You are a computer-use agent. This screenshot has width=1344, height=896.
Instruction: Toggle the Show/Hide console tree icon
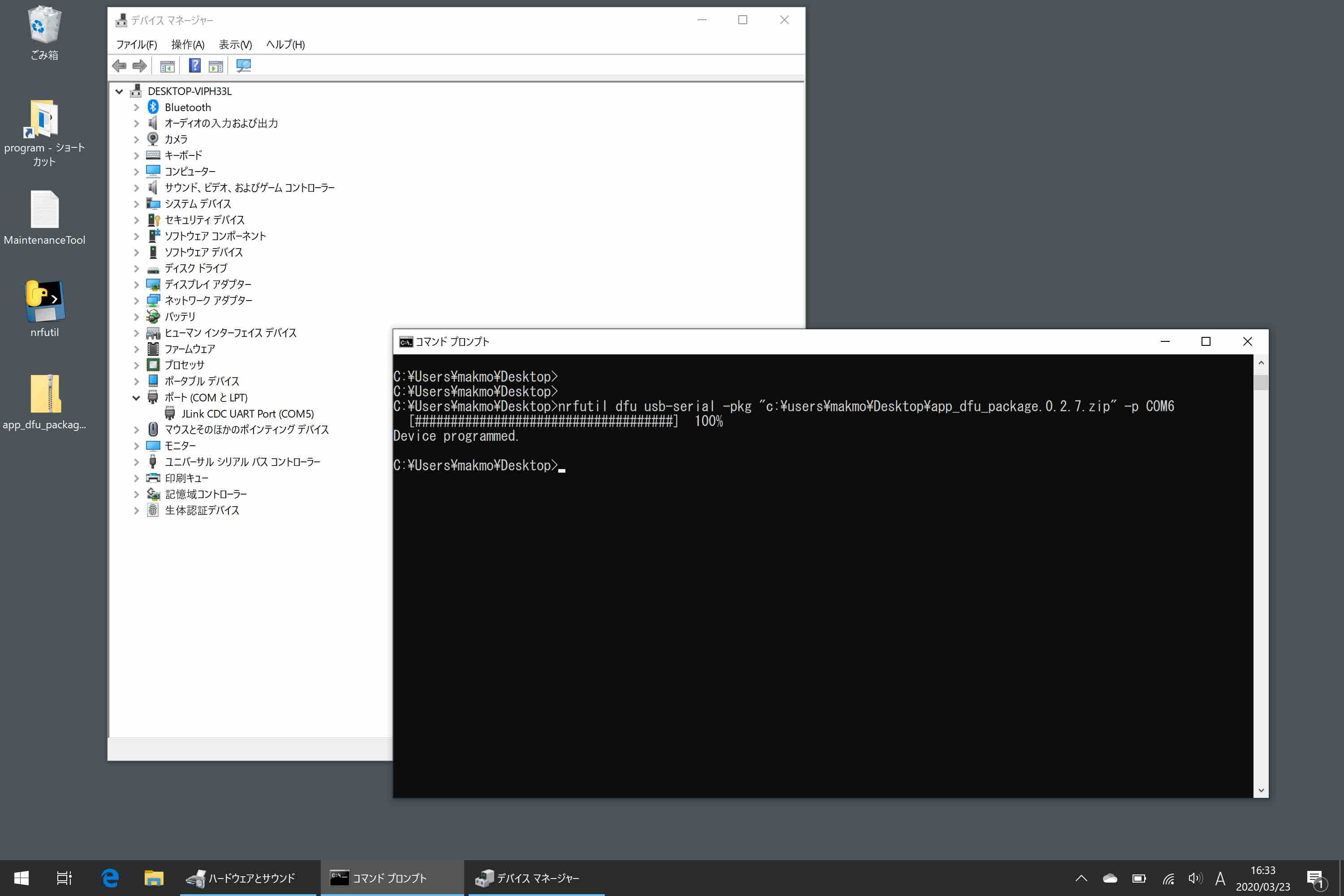pos(168,65)
